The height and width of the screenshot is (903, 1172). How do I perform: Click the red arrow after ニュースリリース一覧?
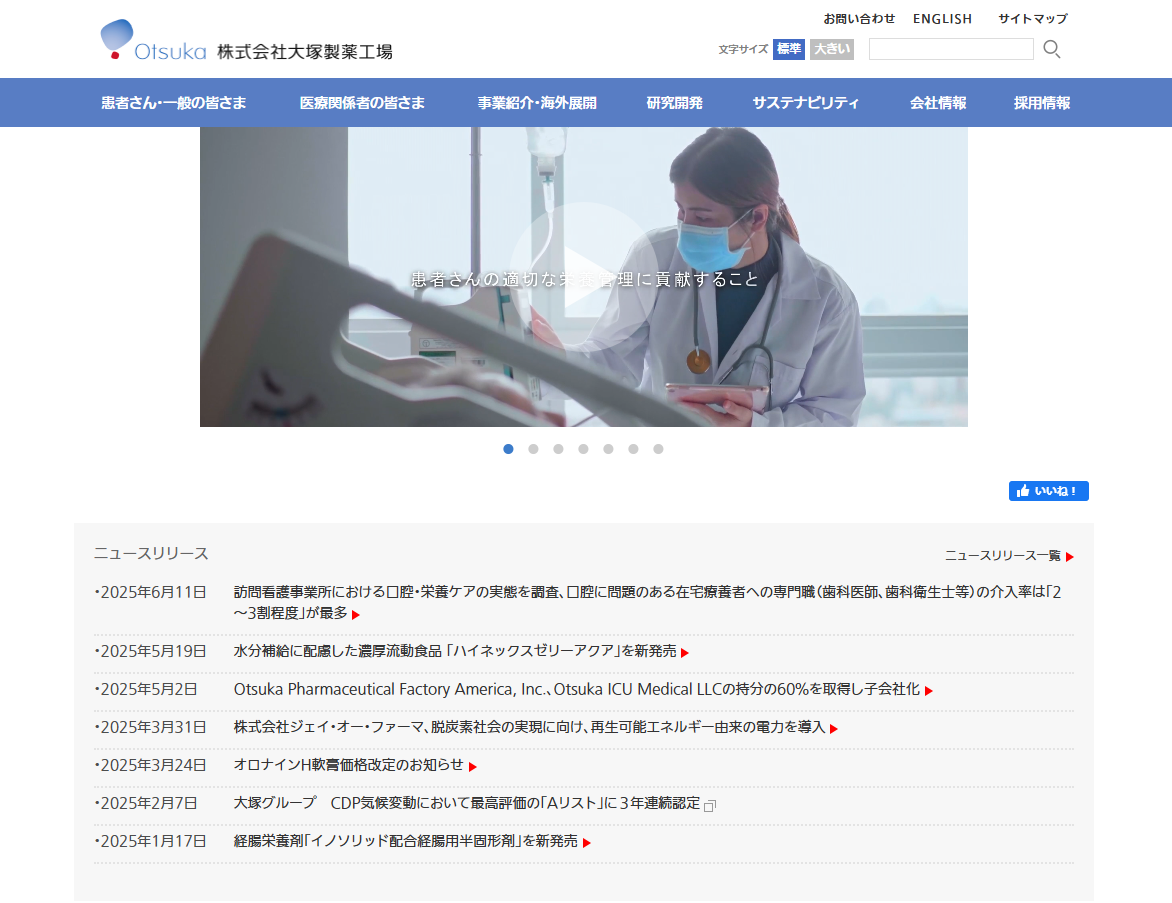(x=1070, y=557)
